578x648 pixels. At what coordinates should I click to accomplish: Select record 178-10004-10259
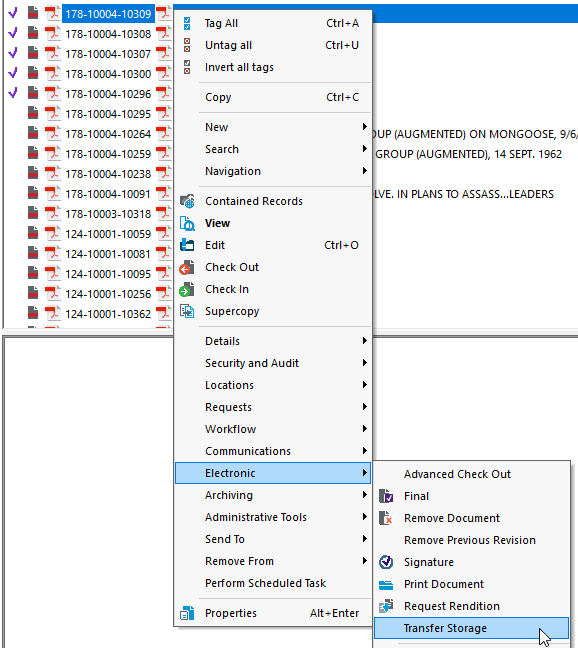[x=108, y=154]
